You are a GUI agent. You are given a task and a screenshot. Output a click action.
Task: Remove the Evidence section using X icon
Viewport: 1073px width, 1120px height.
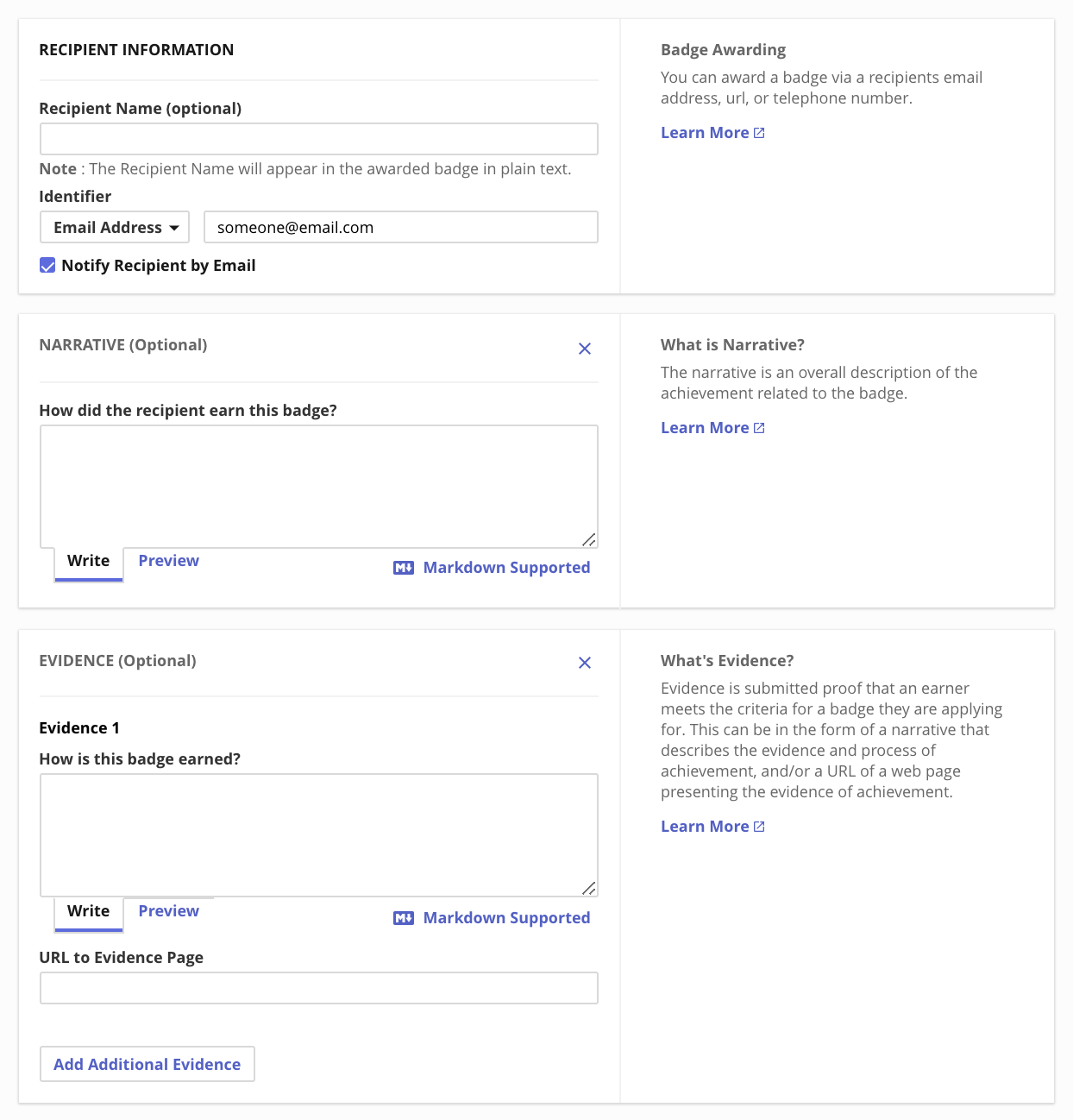pyautogui.click(x=585, y=663)
